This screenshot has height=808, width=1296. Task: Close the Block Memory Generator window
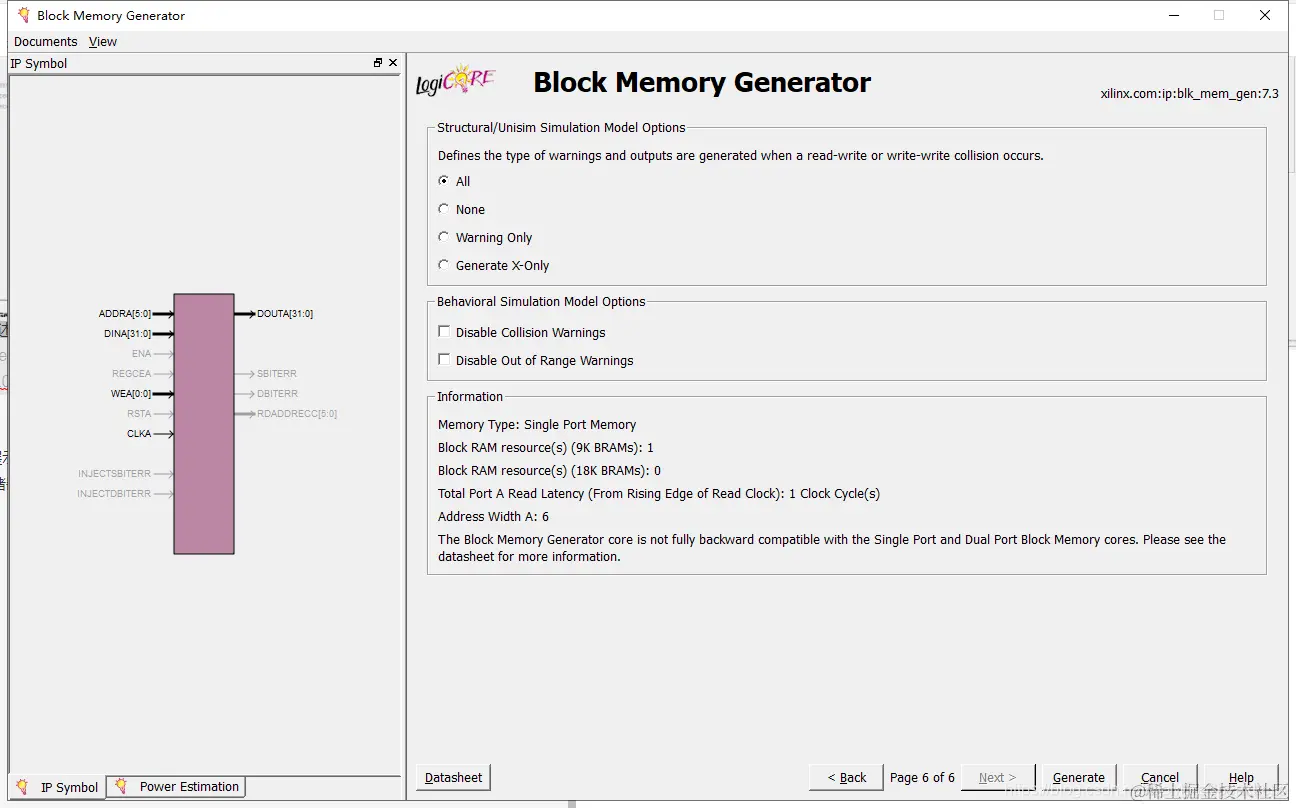tap(1265, 15)
